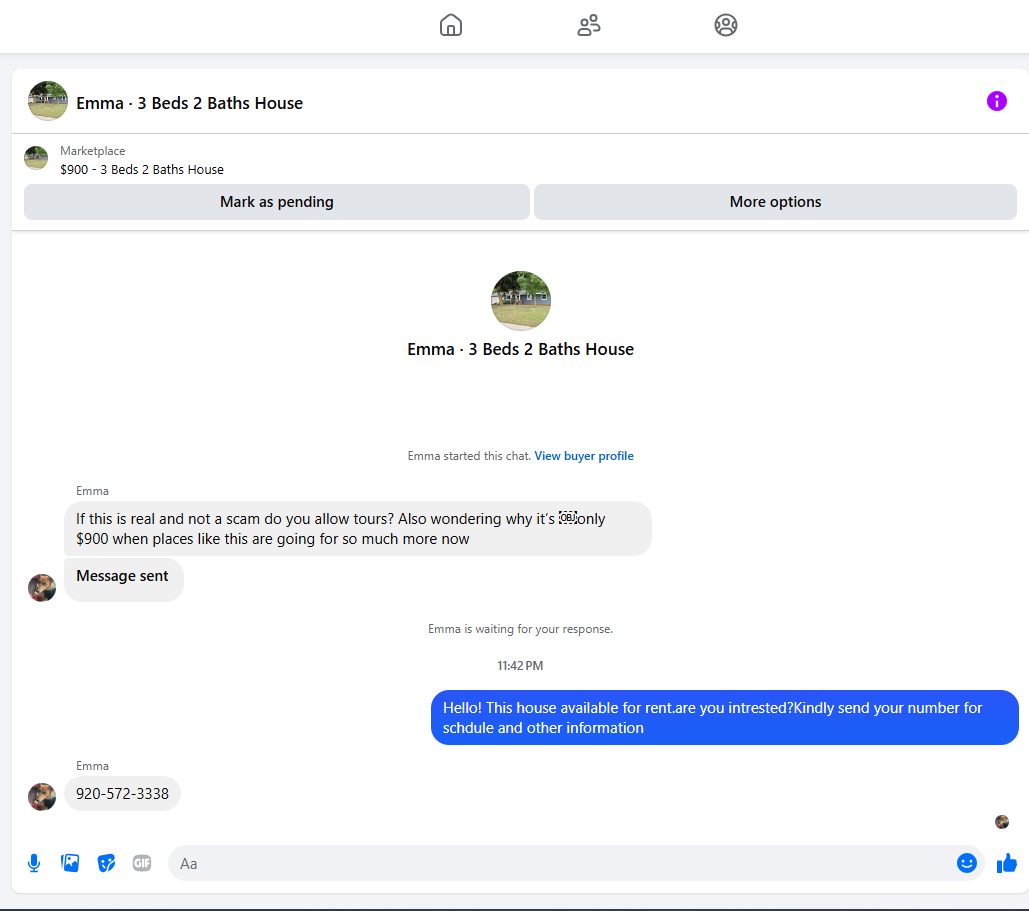The image size is (1029, 911).
Task: Open the Friends icon in top navigation
Action: 589,26
